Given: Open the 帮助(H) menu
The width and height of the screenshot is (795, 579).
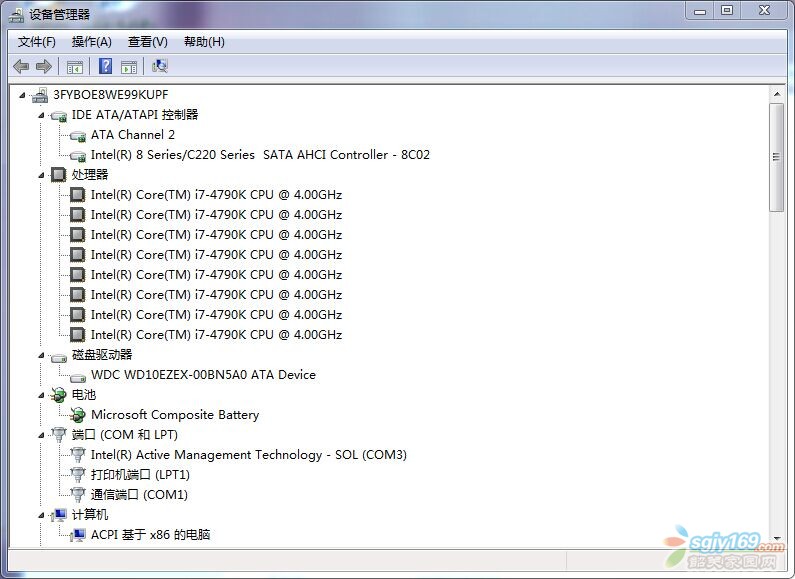Looking at the screenshot, I should click(204, 42).
